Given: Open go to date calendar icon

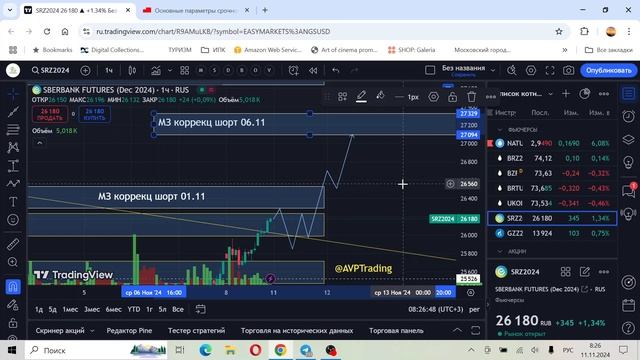Looking at the screenshot, I should pos(200,309).
